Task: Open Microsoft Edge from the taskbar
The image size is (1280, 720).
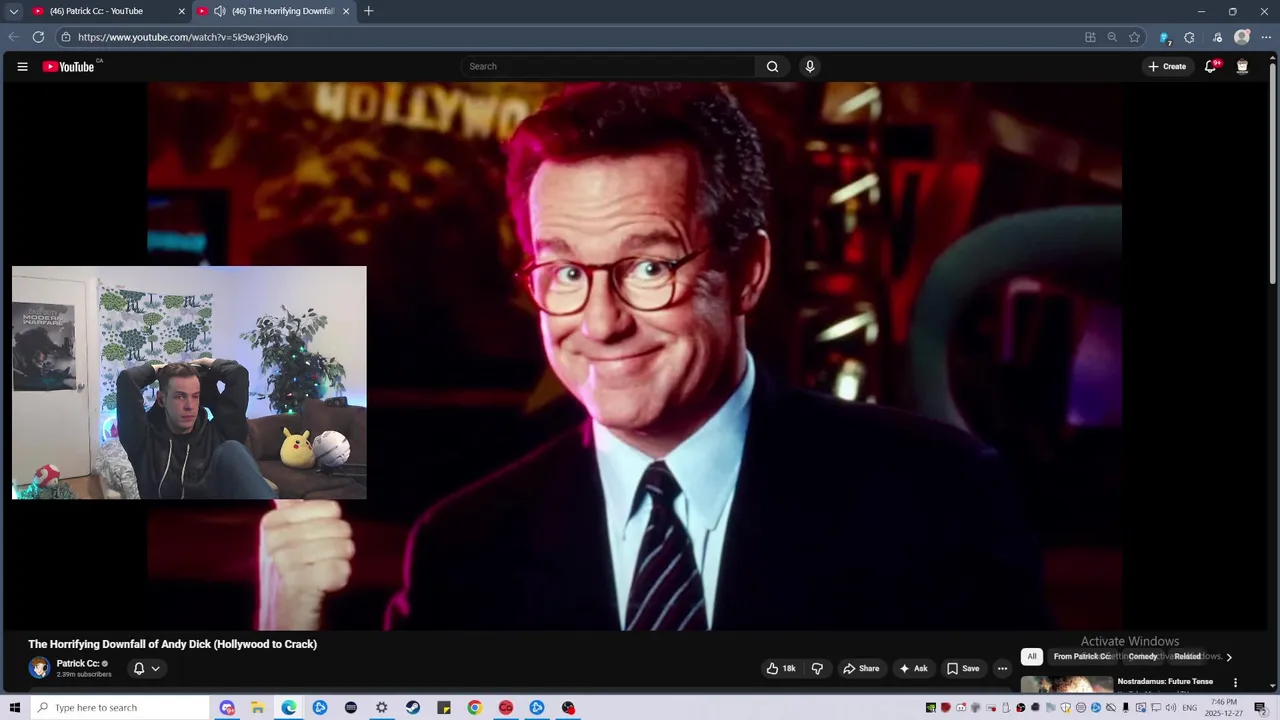Action: pos(289,708)
